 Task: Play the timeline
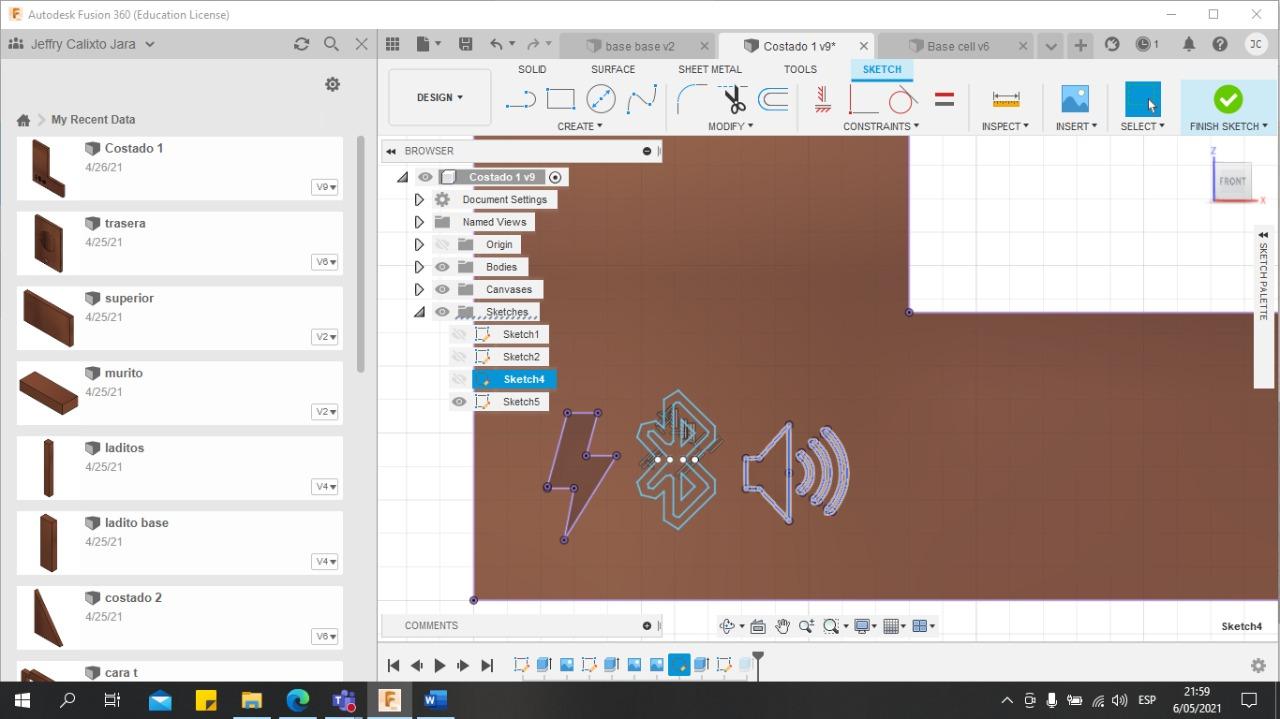click(x=439, y=665)
